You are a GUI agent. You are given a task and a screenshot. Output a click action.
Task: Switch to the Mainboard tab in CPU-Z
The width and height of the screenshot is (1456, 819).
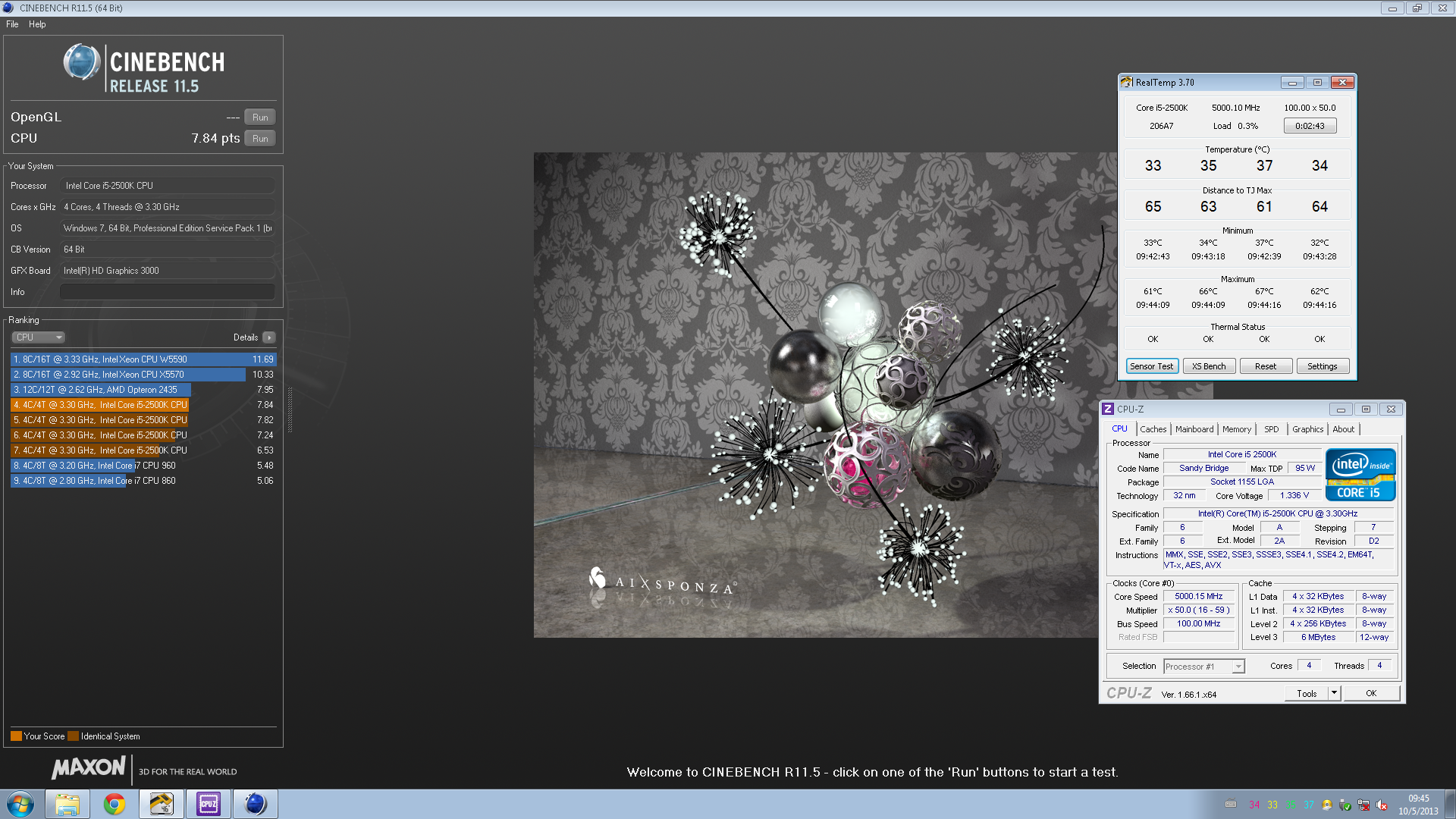coord(1194,429)
